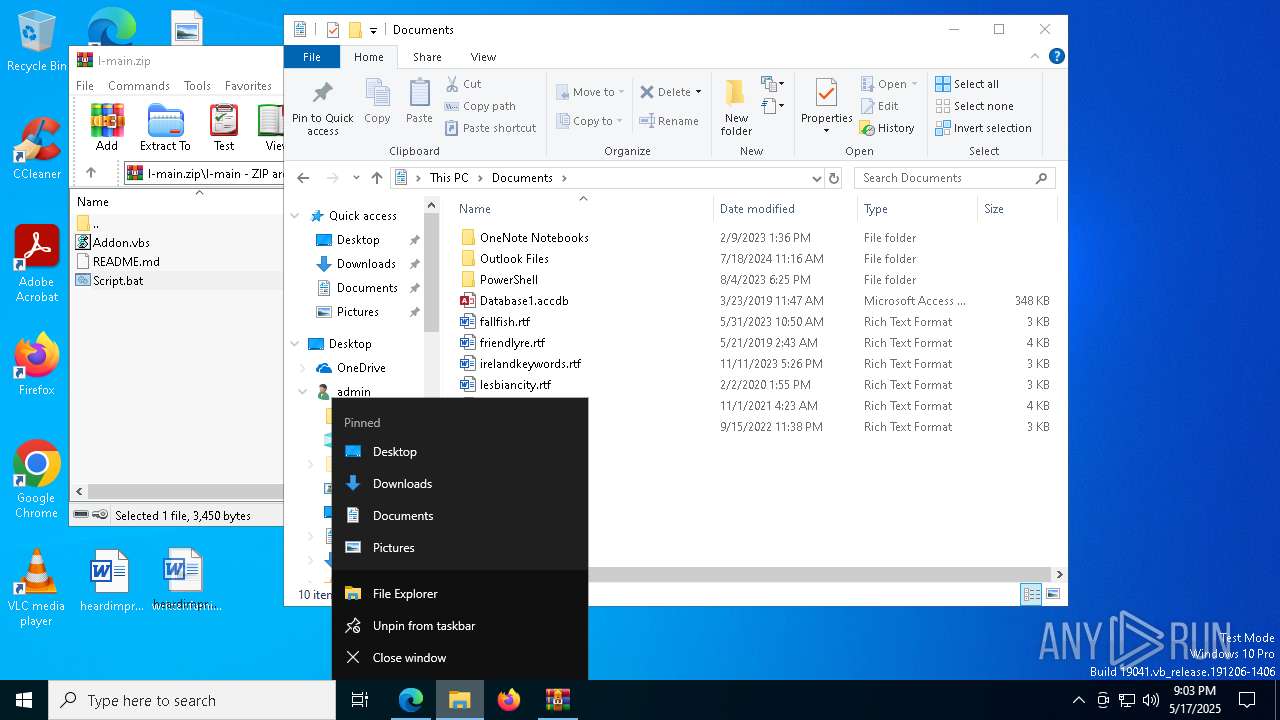Select Database1.accdb file
The image size is (1280, 720).
click(x=524, y=301)
